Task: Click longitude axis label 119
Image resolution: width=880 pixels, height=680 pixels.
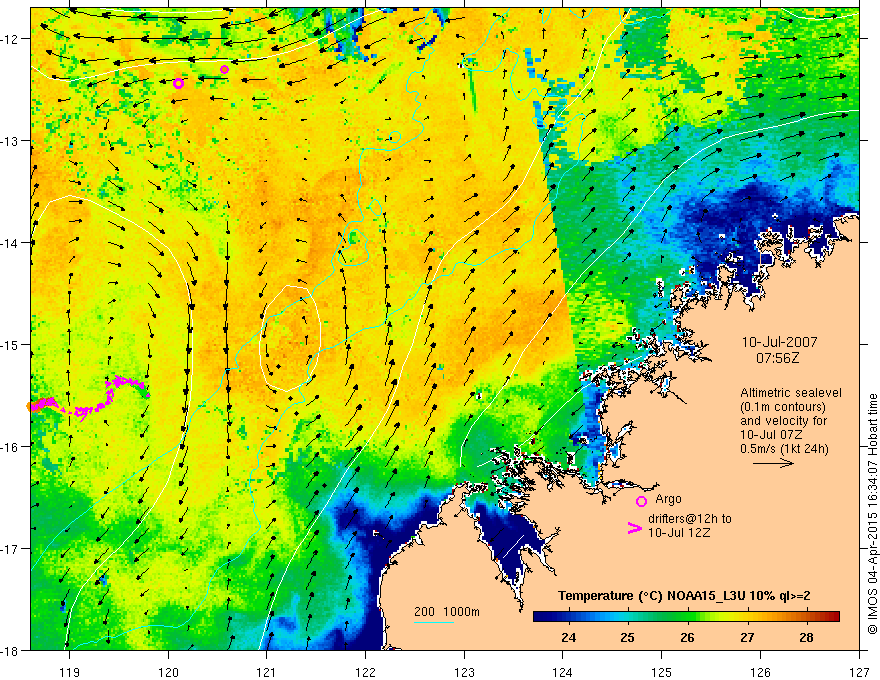Action: [70, 672]
